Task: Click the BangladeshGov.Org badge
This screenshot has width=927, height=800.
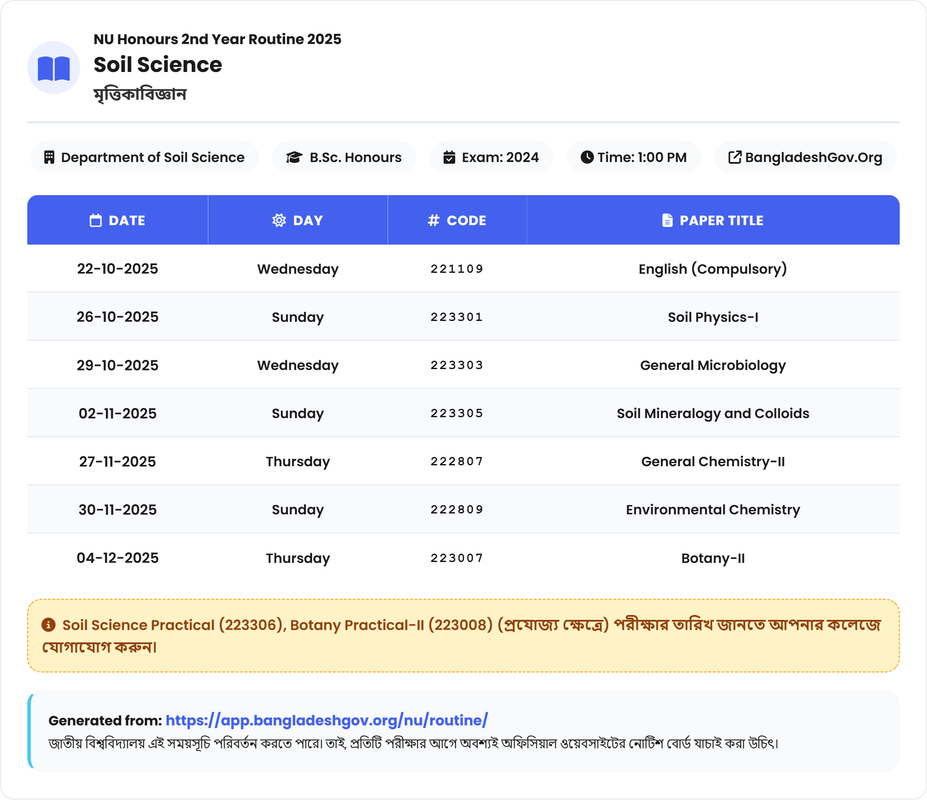Action: (x=805, y=157)
